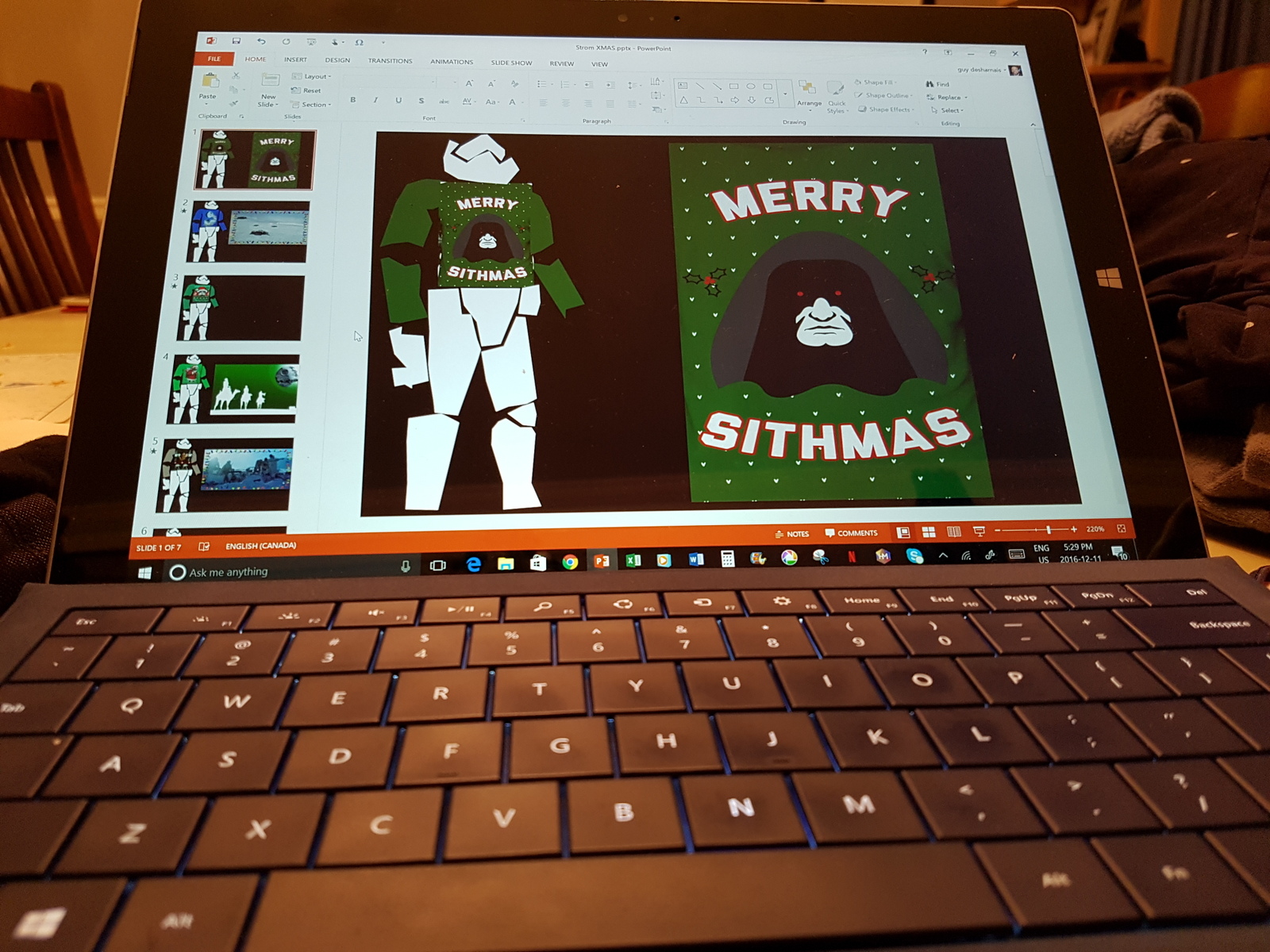Viewport: 1270px width, 952px height.
Task: Select slide 4 thumbnail with camels
Action: 233,389
